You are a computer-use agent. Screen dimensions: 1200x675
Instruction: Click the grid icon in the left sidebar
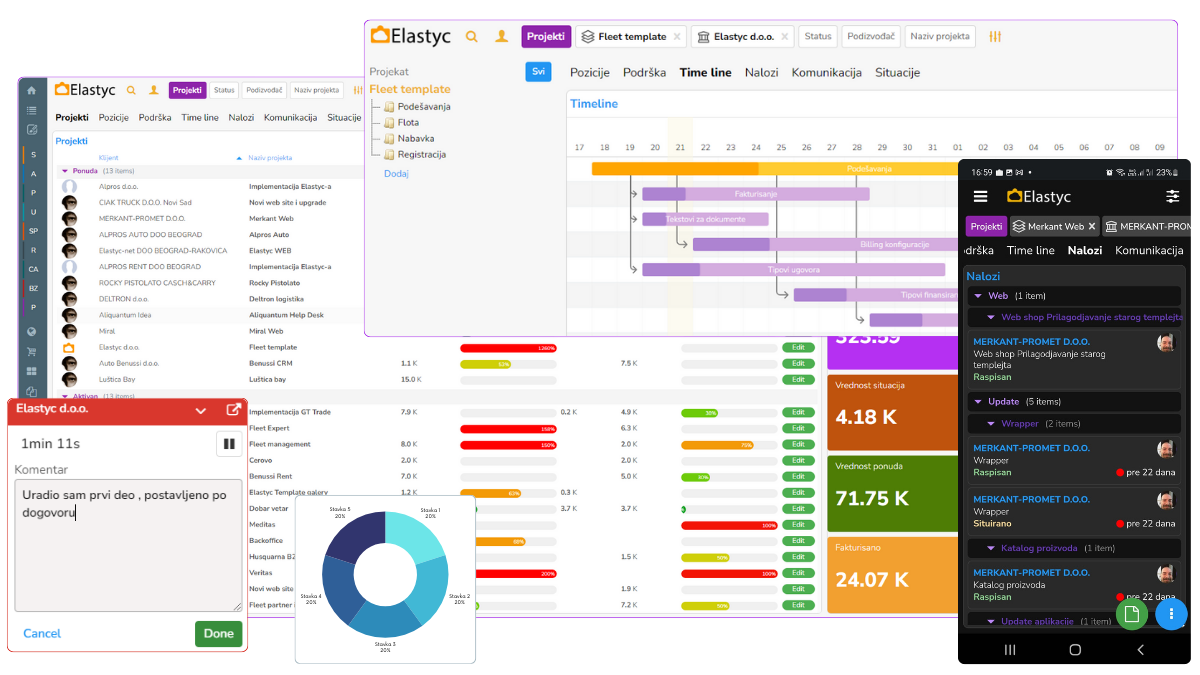[x=32, y=371]
